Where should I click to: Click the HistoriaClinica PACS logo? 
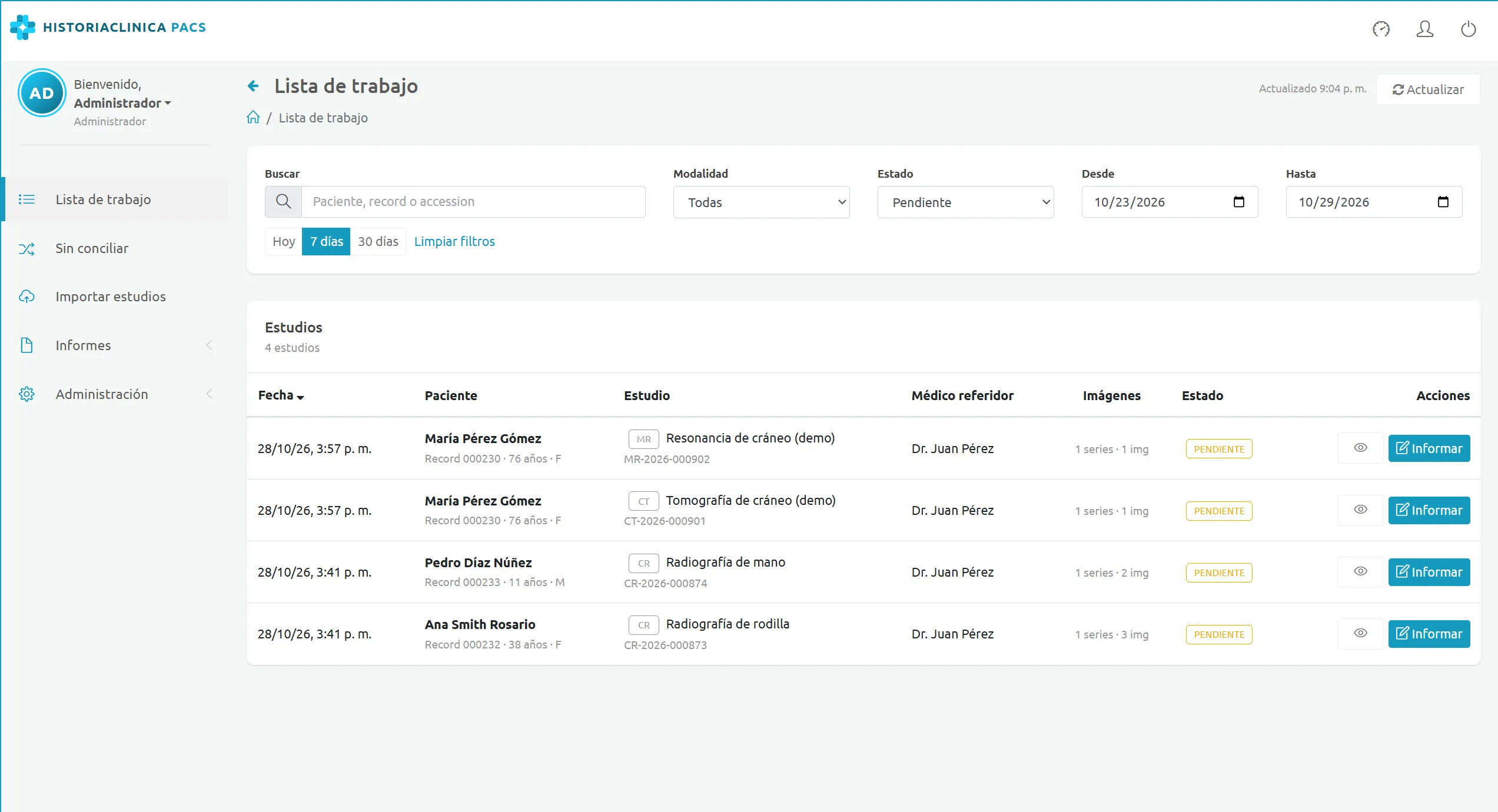[108, 27]
